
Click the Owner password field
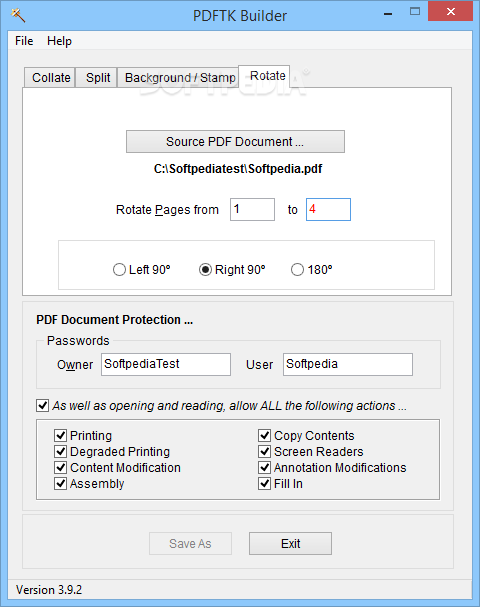[x=166, y=364]
